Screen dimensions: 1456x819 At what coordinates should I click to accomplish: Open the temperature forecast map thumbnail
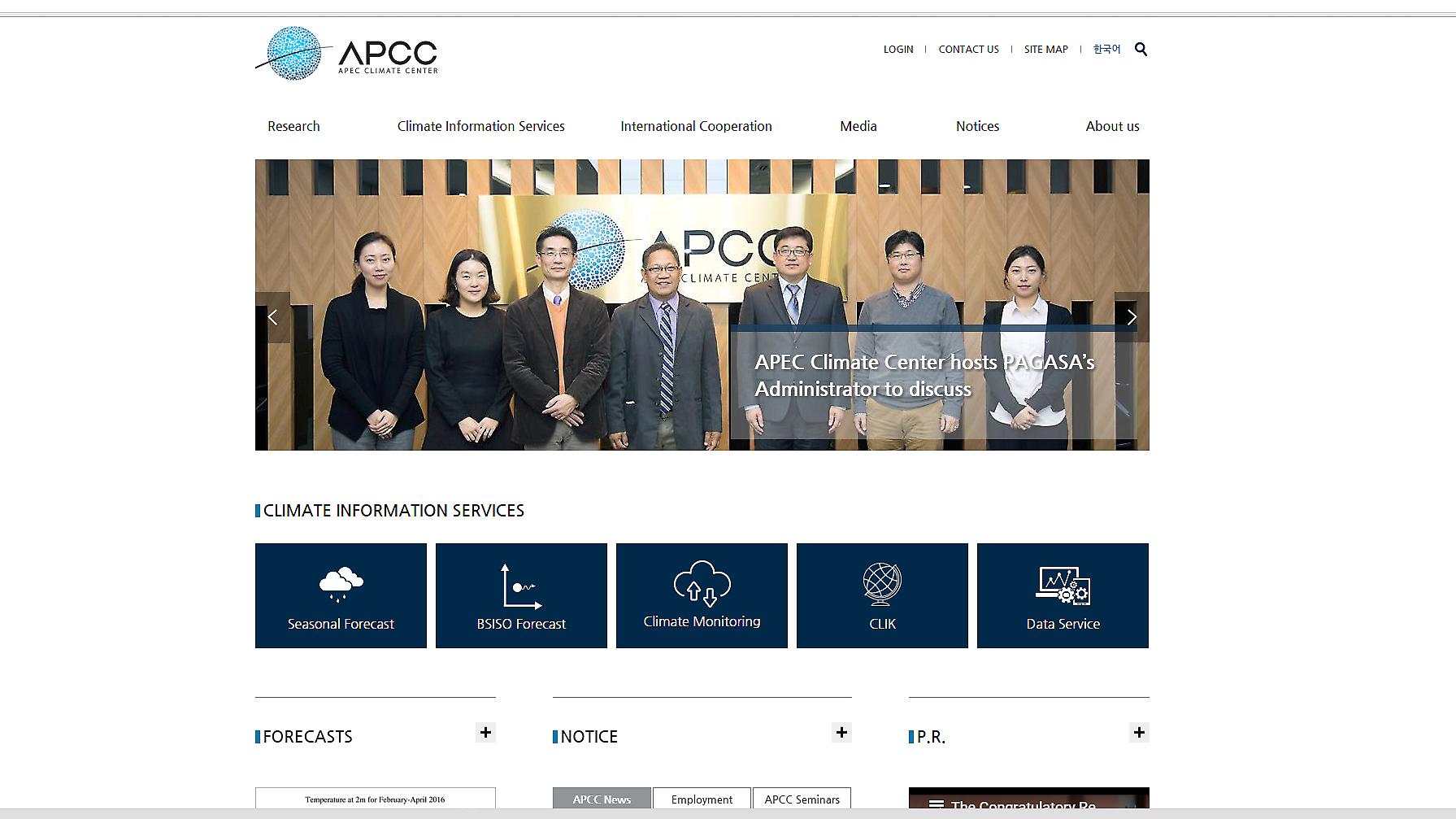375,799
